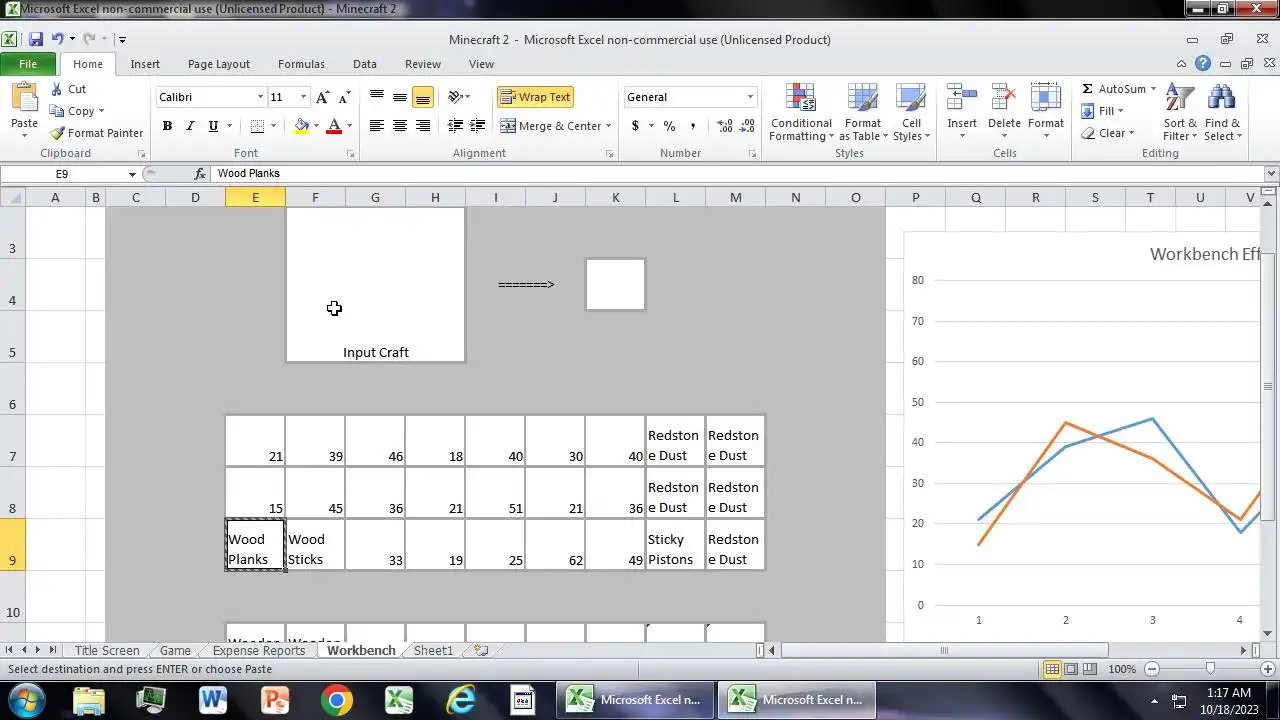Screen dimensions: 1280x720
Task: Expand the Merge & Center dropdown arrow
Action: pos(609,126)
